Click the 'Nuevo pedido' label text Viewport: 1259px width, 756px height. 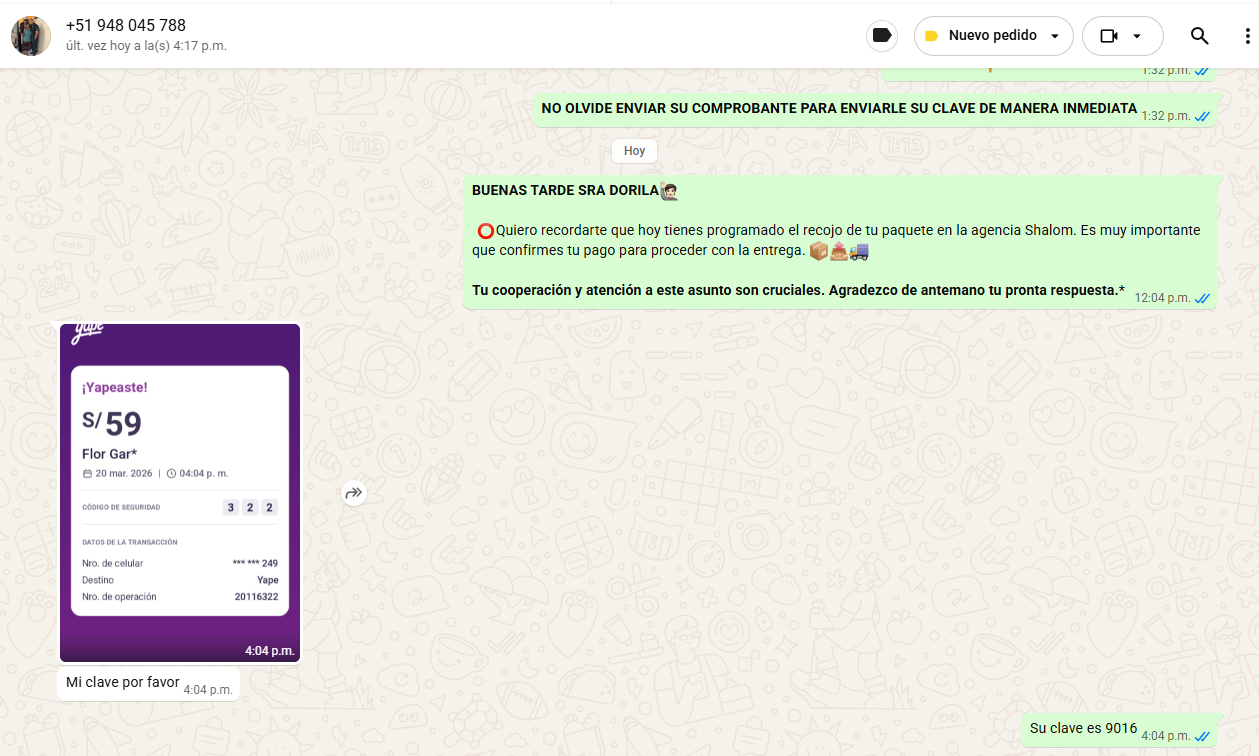[x=992, y=36]
